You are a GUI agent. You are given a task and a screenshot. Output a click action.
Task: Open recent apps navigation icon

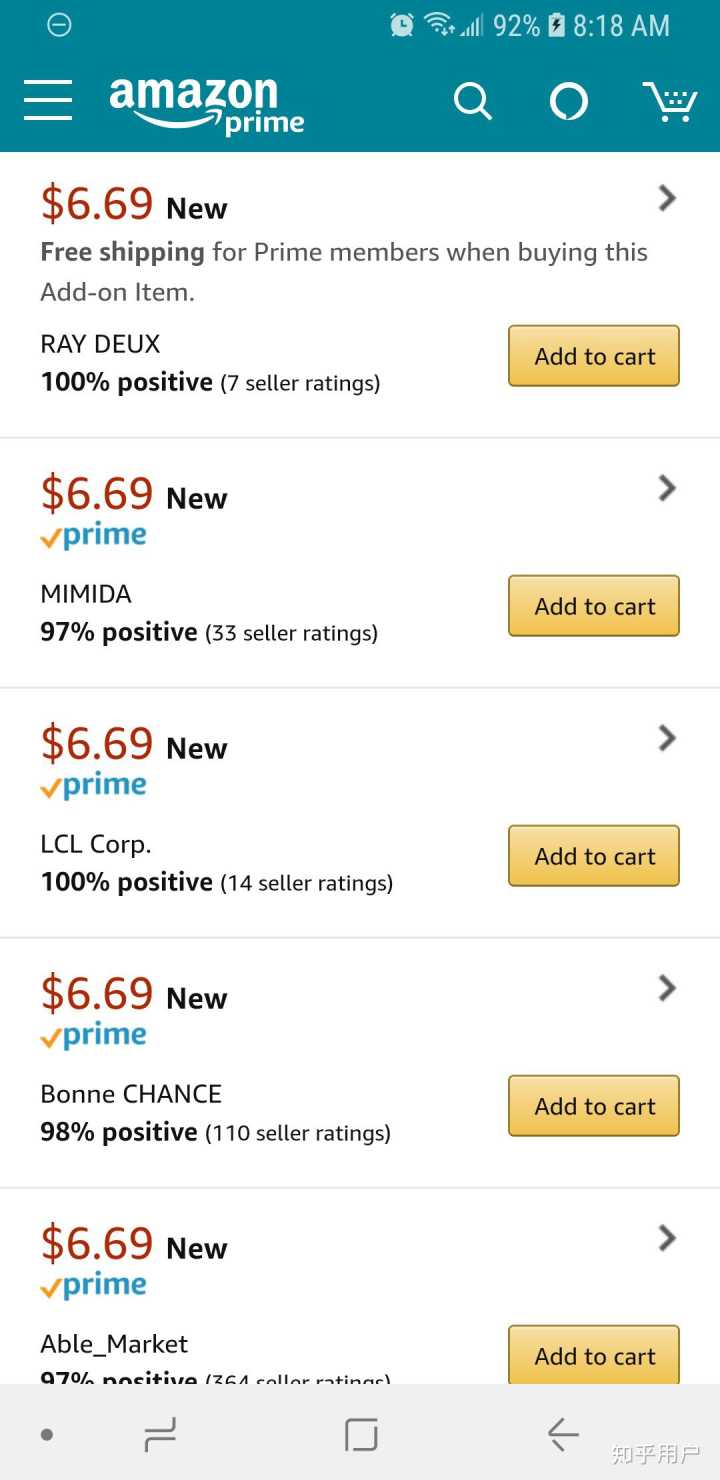[x=160, y=1435]
